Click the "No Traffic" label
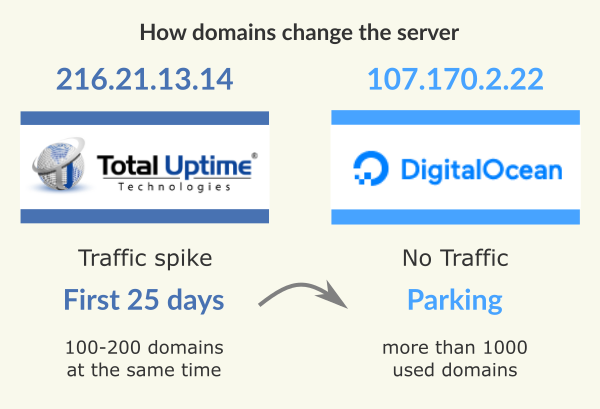 click(455, 258)
